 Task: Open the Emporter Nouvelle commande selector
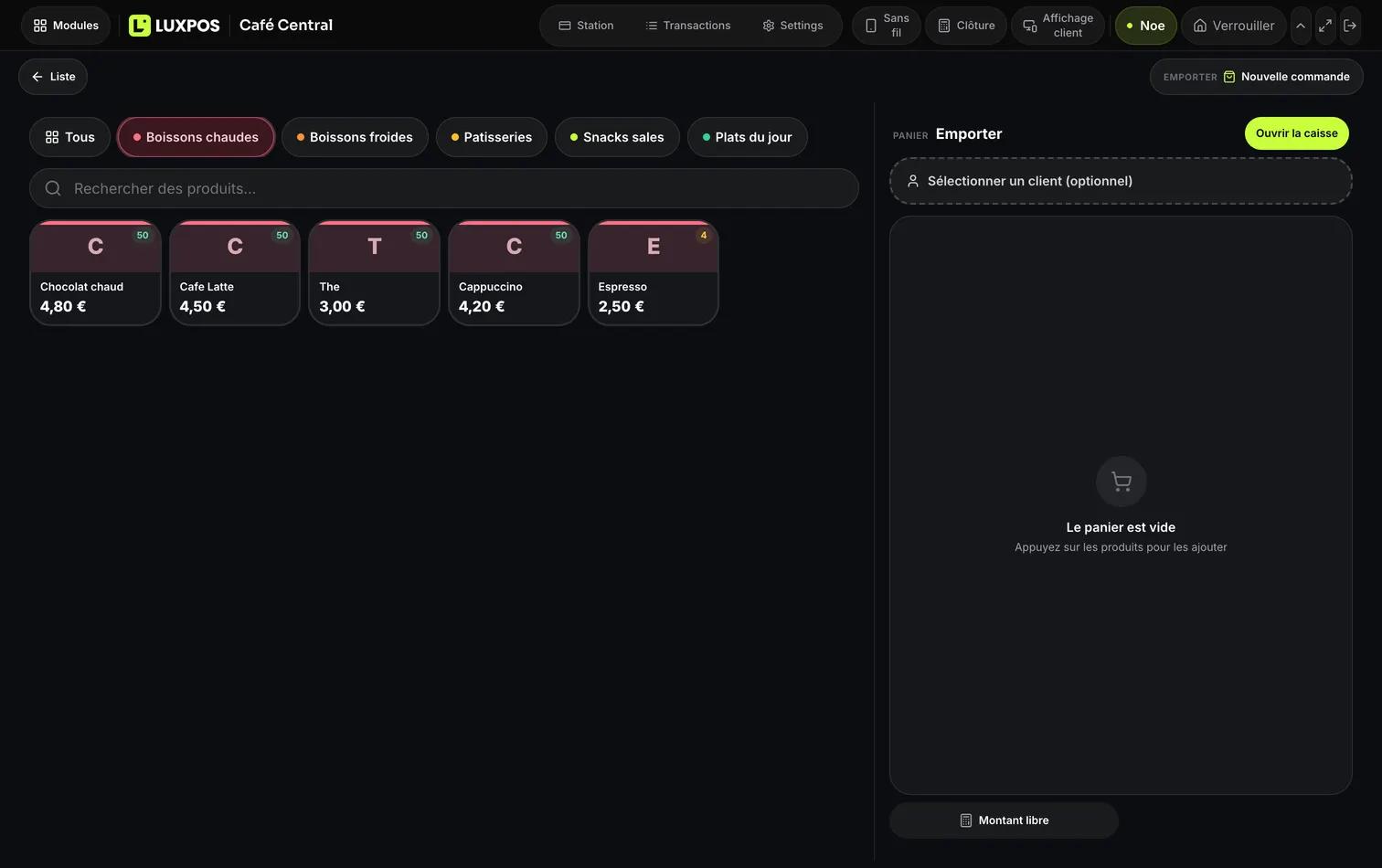(x=1256, y=77)
